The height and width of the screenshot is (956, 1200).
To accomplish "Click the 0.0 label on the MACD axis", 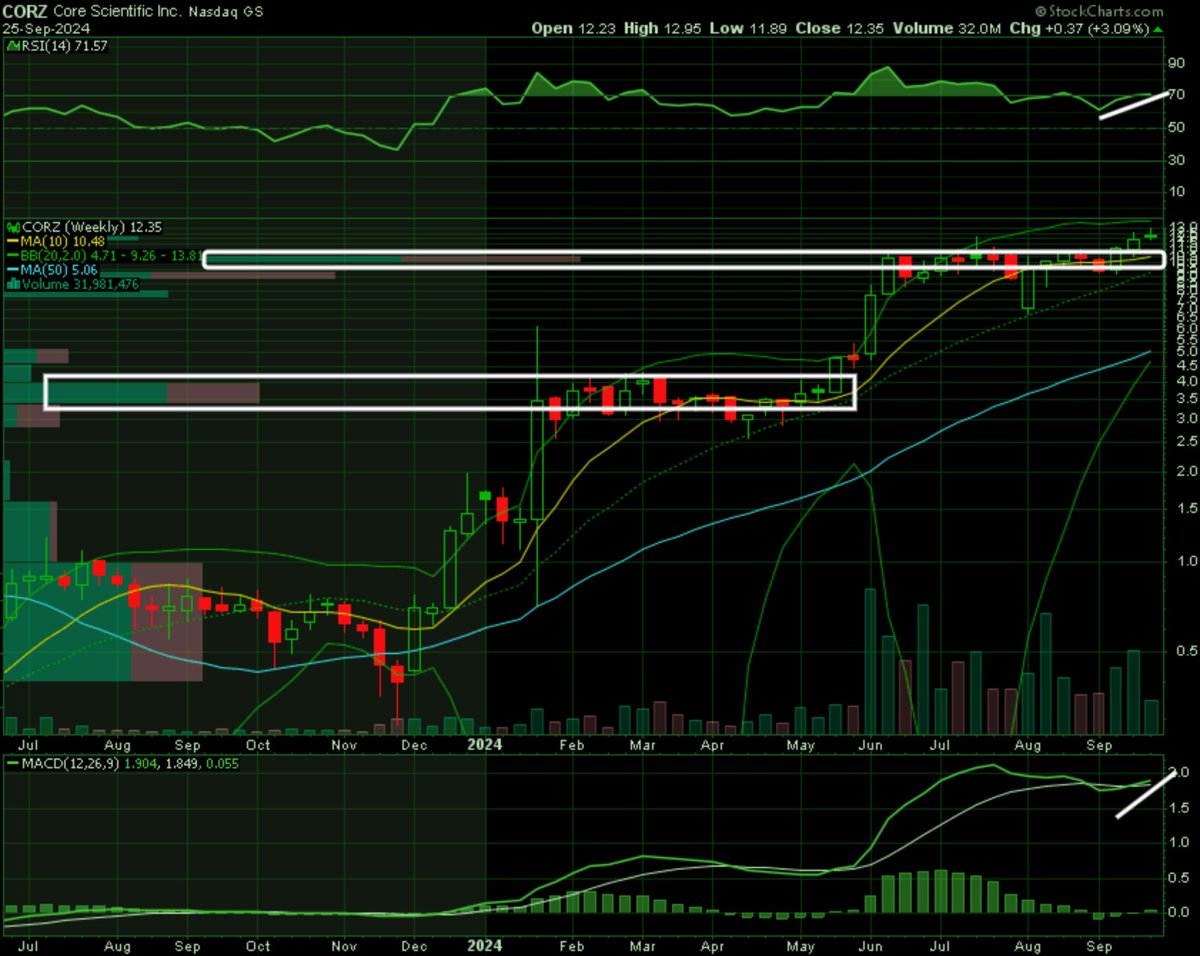I will click(x=1181, y=912).
